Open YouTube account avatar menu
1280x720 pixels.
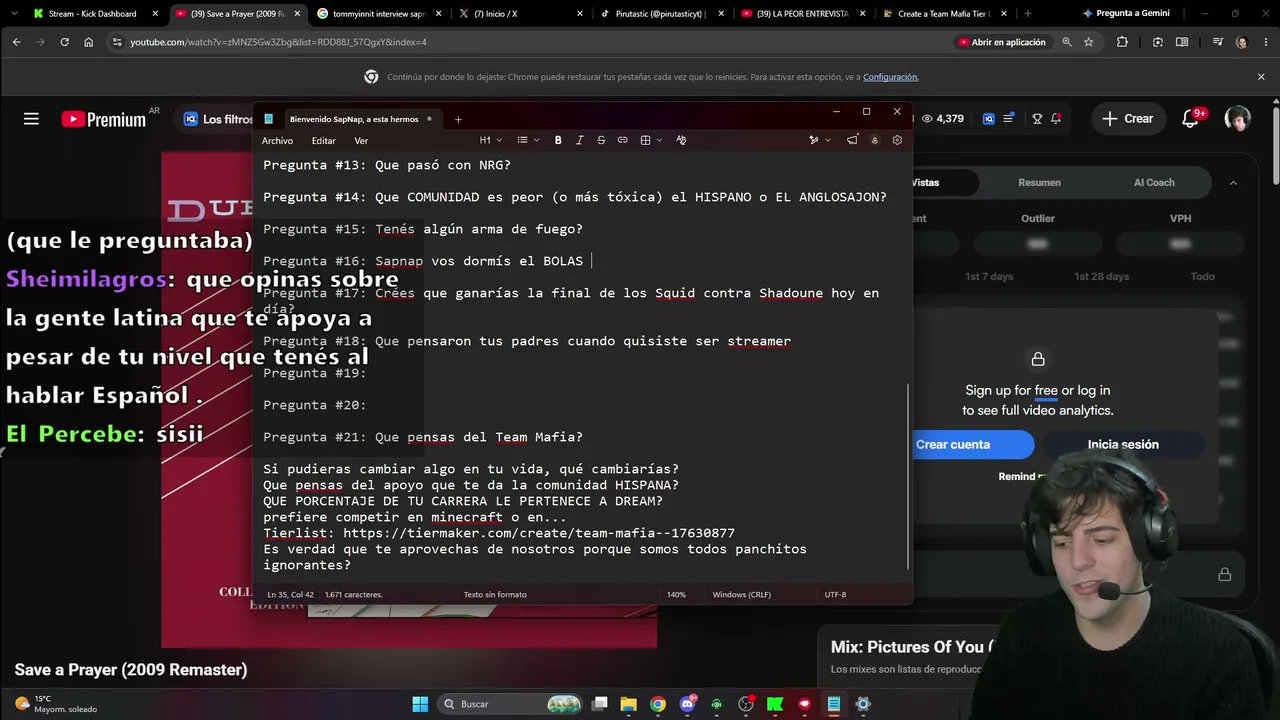(x=1238, y=119)
